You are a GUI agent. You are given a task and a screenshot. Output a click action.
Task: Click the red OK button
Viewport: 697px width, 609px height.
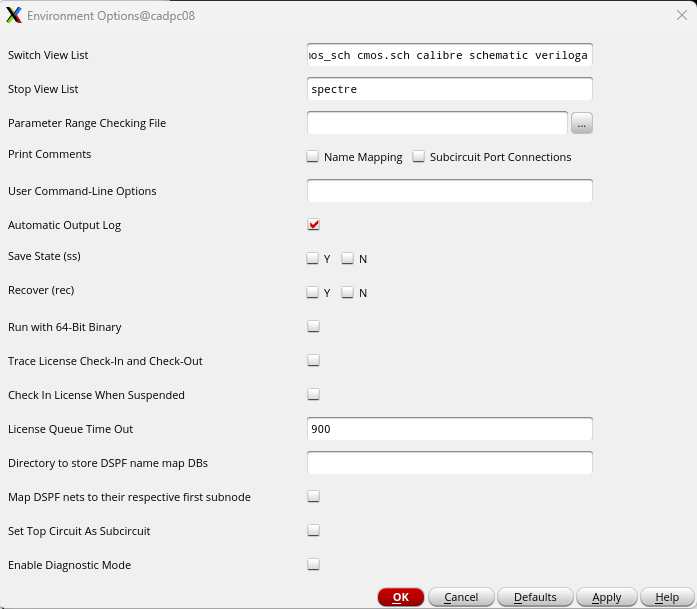(401, 597)
